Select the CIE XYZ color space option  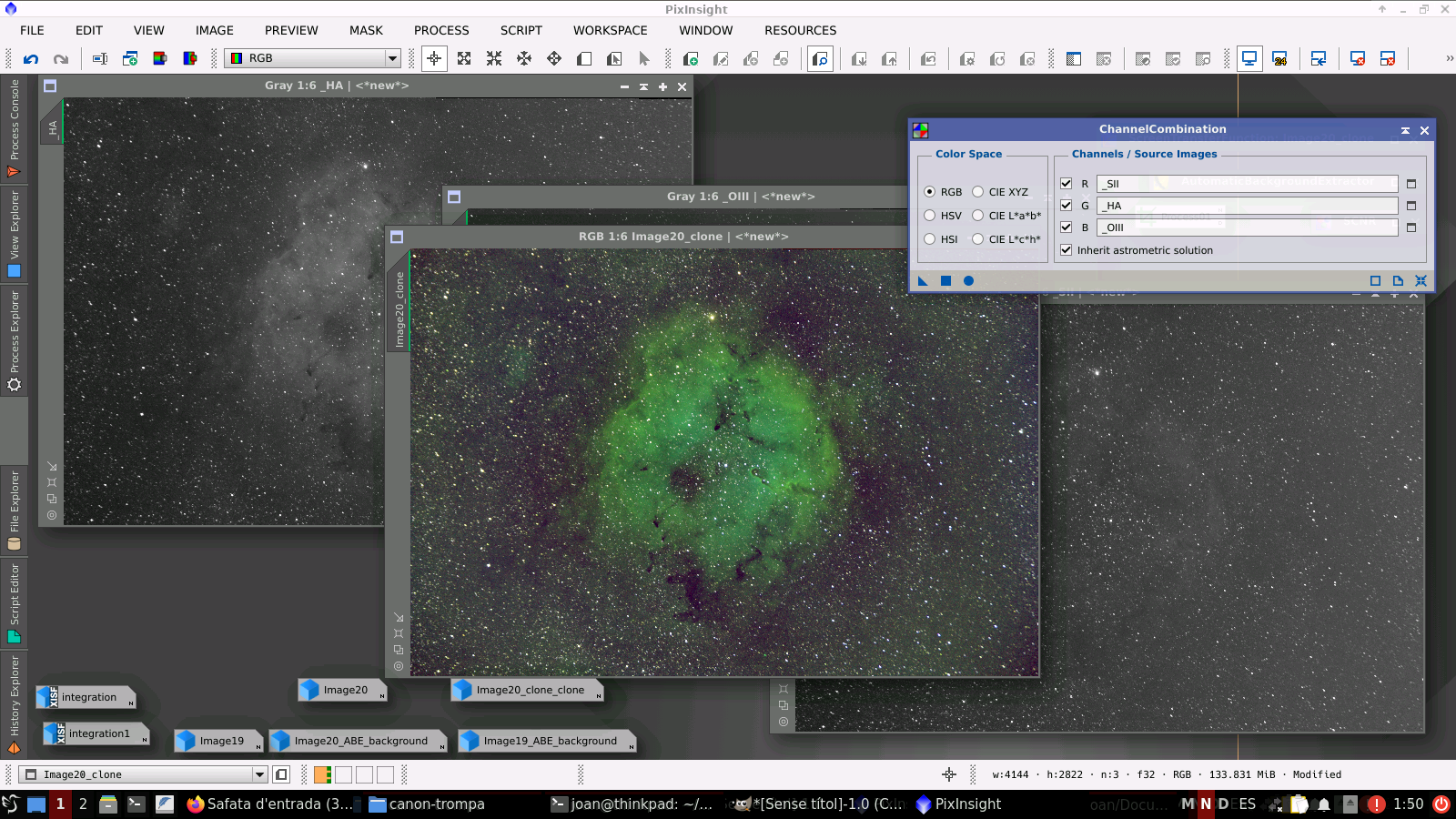pyautogui.click(x=978, y=192)
